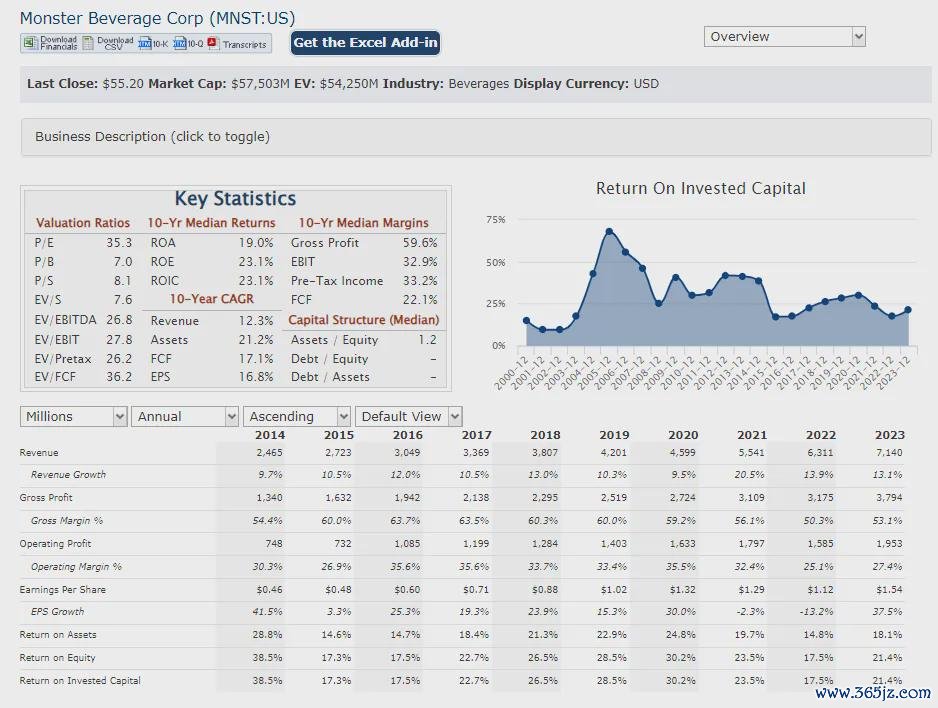The width and height of the screenshot is (938, 708).
Task: Click the Download CSV document icon
Action: (88, 43)
